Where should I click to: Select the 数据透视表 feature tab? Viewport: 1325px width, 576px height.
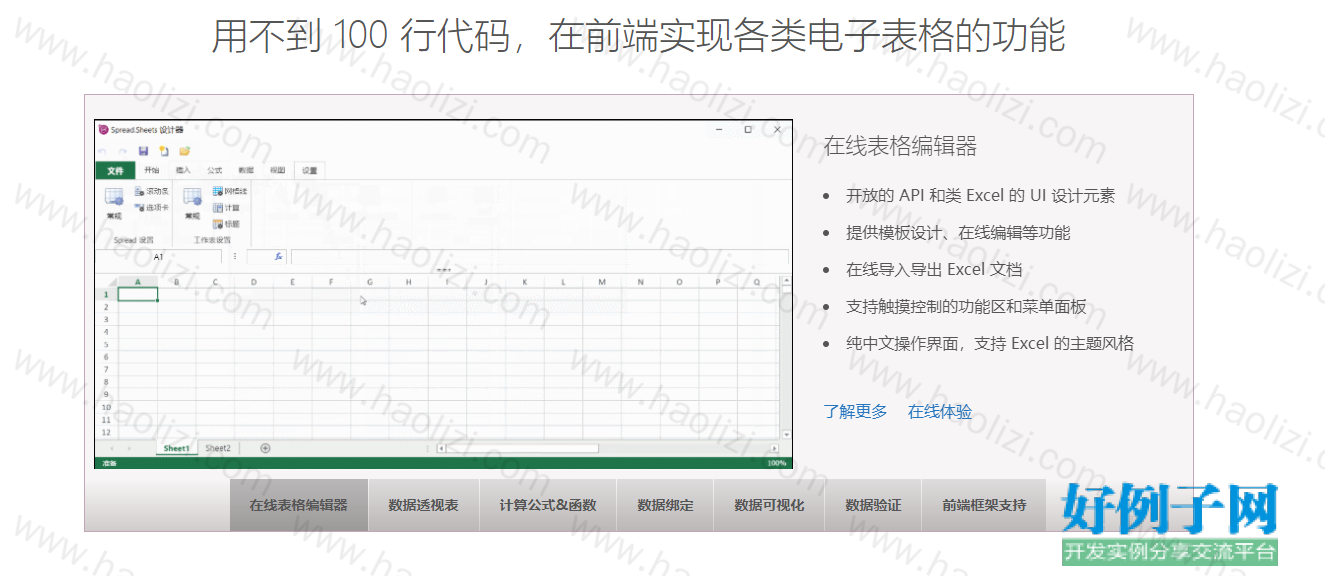(424, 505)
